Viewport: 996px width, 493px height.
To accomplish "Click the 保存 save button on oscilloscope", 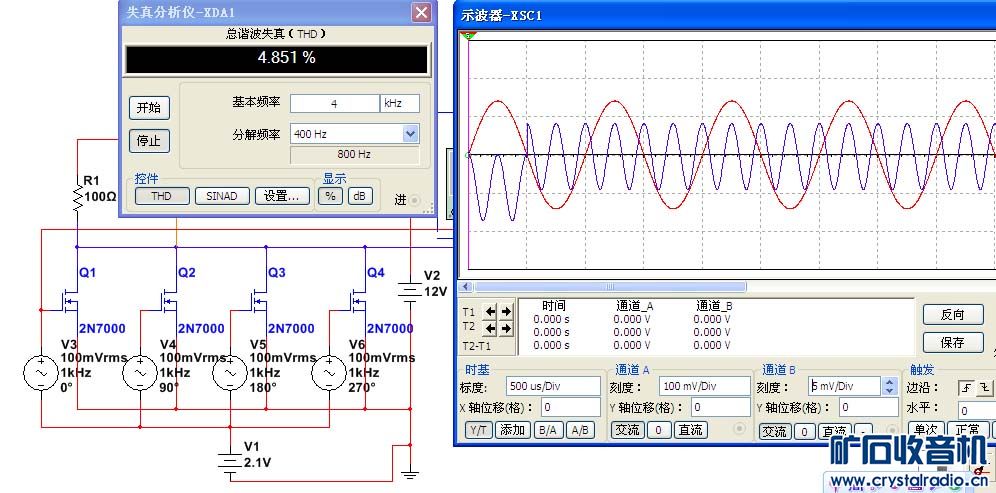I will tap(952, 342).
